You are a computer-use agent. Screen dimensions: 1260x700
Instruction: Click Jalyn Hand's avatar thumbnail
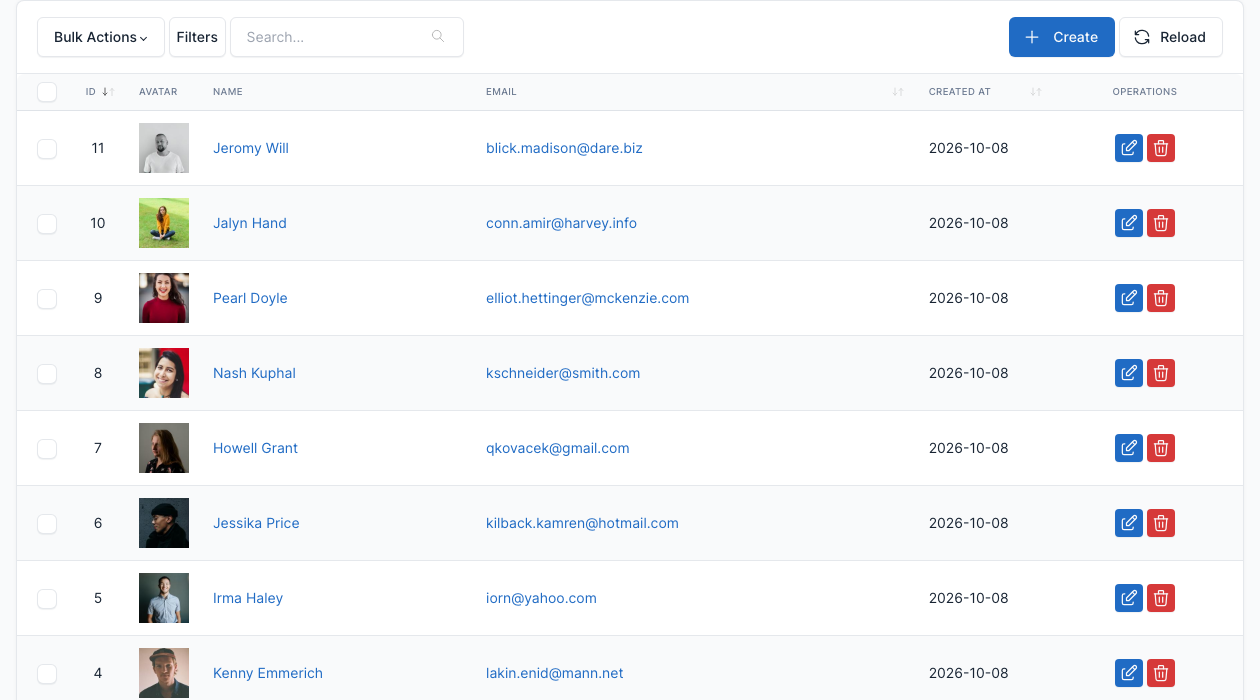coord(164,223)
